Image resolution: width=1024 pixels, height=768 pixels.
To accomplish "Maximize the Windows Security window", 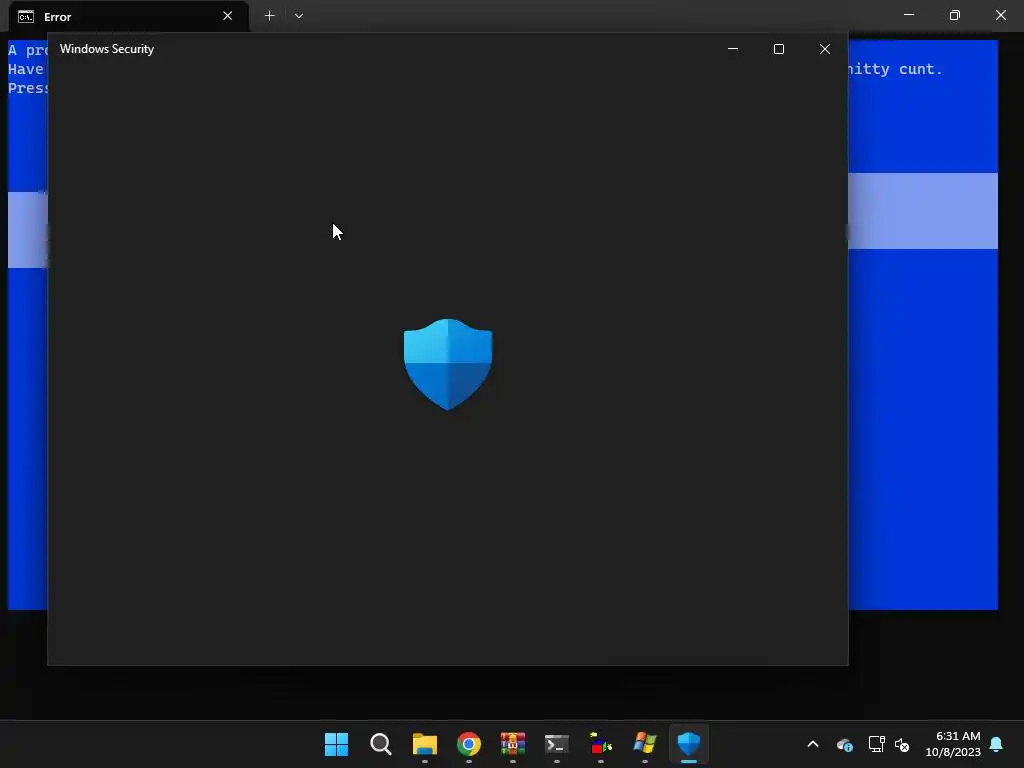I will [x=778, y=49].
